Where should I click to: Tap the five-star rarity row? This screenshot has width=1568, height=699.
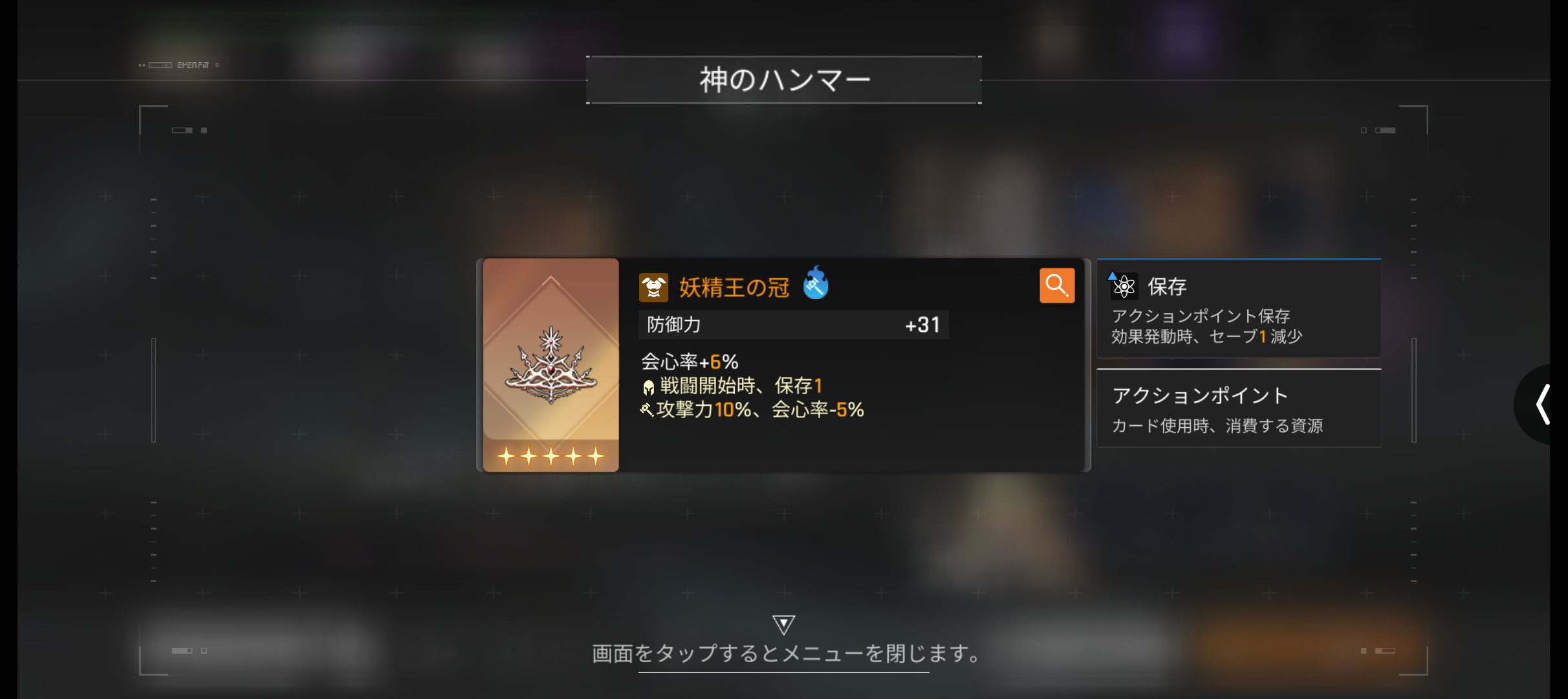click(x=551, y=456)
